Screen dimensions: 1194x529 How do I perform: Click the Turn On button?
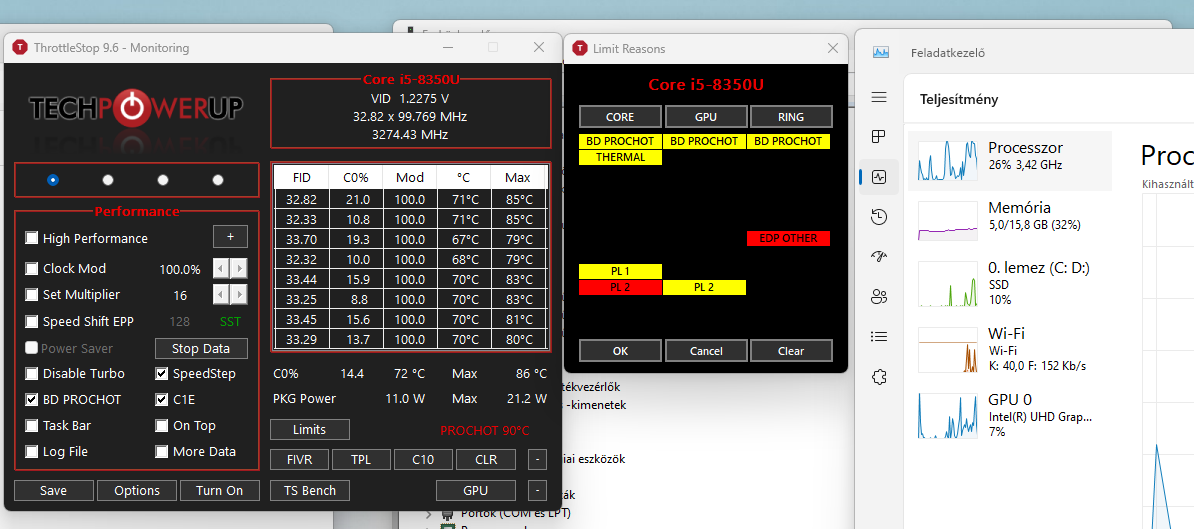(219, 490)
